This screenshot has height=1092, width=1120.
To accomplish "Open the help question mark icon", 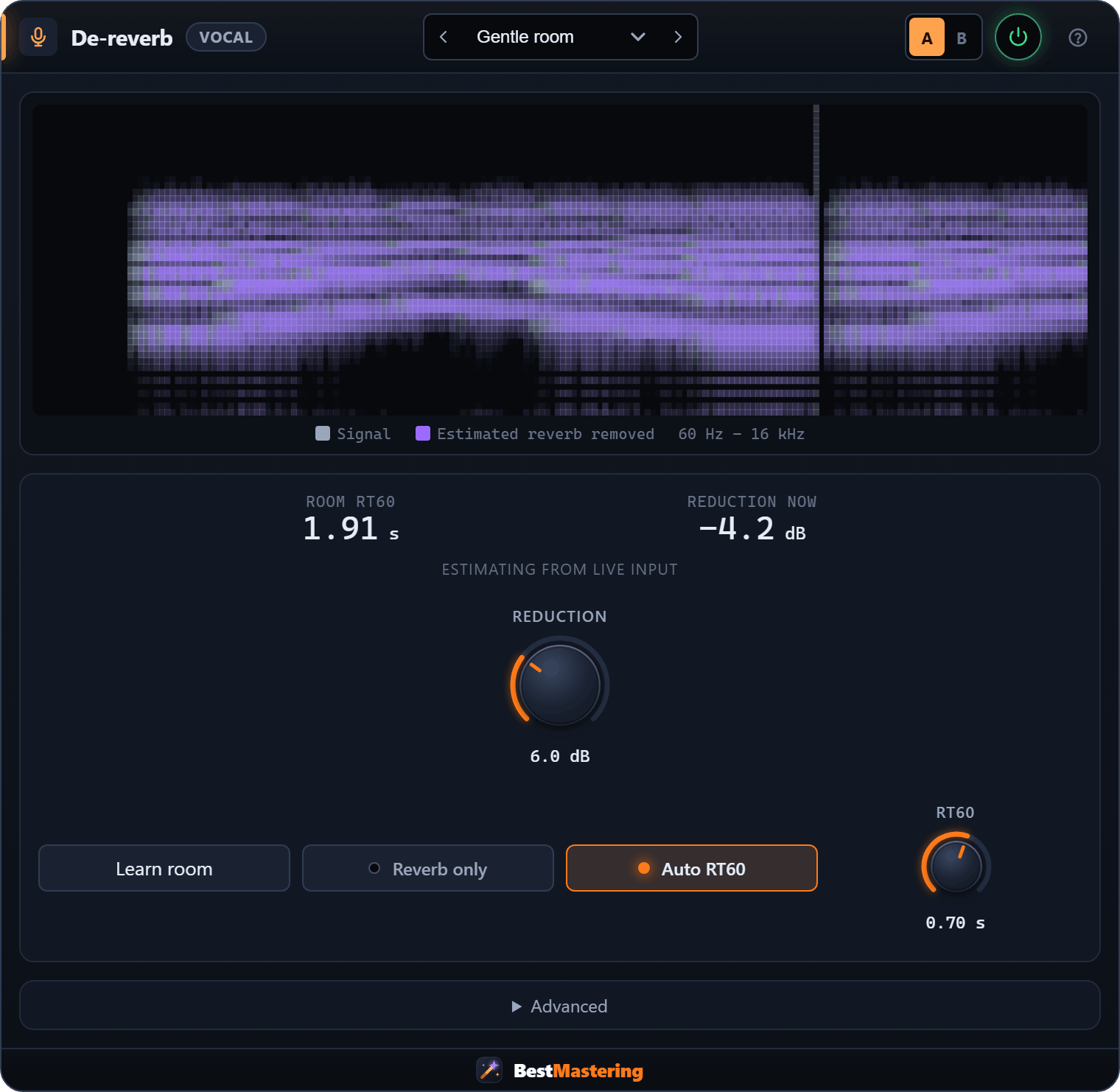I will coord(1078,38).
